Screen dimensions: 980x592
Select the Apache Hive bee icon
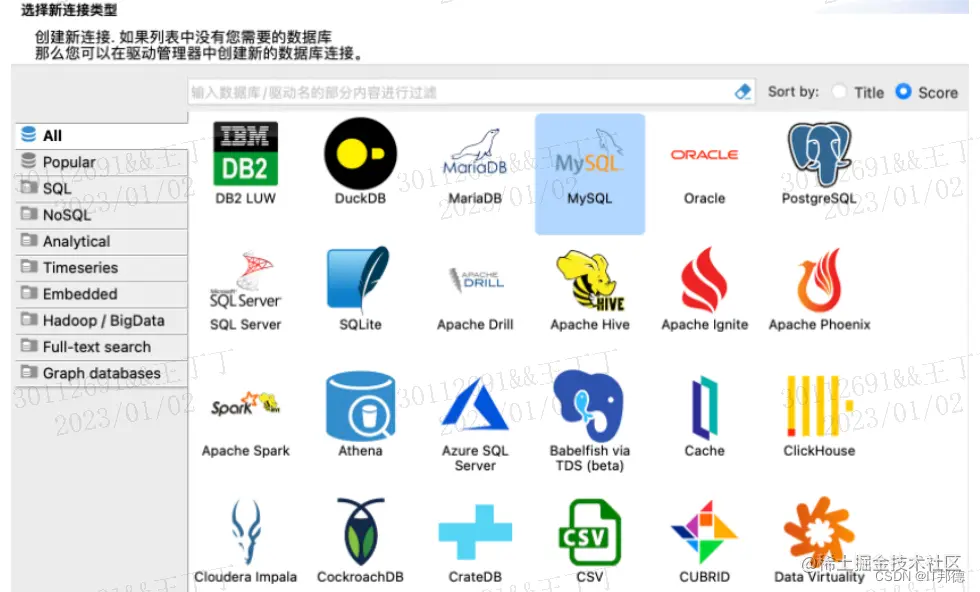coord(591,280)
